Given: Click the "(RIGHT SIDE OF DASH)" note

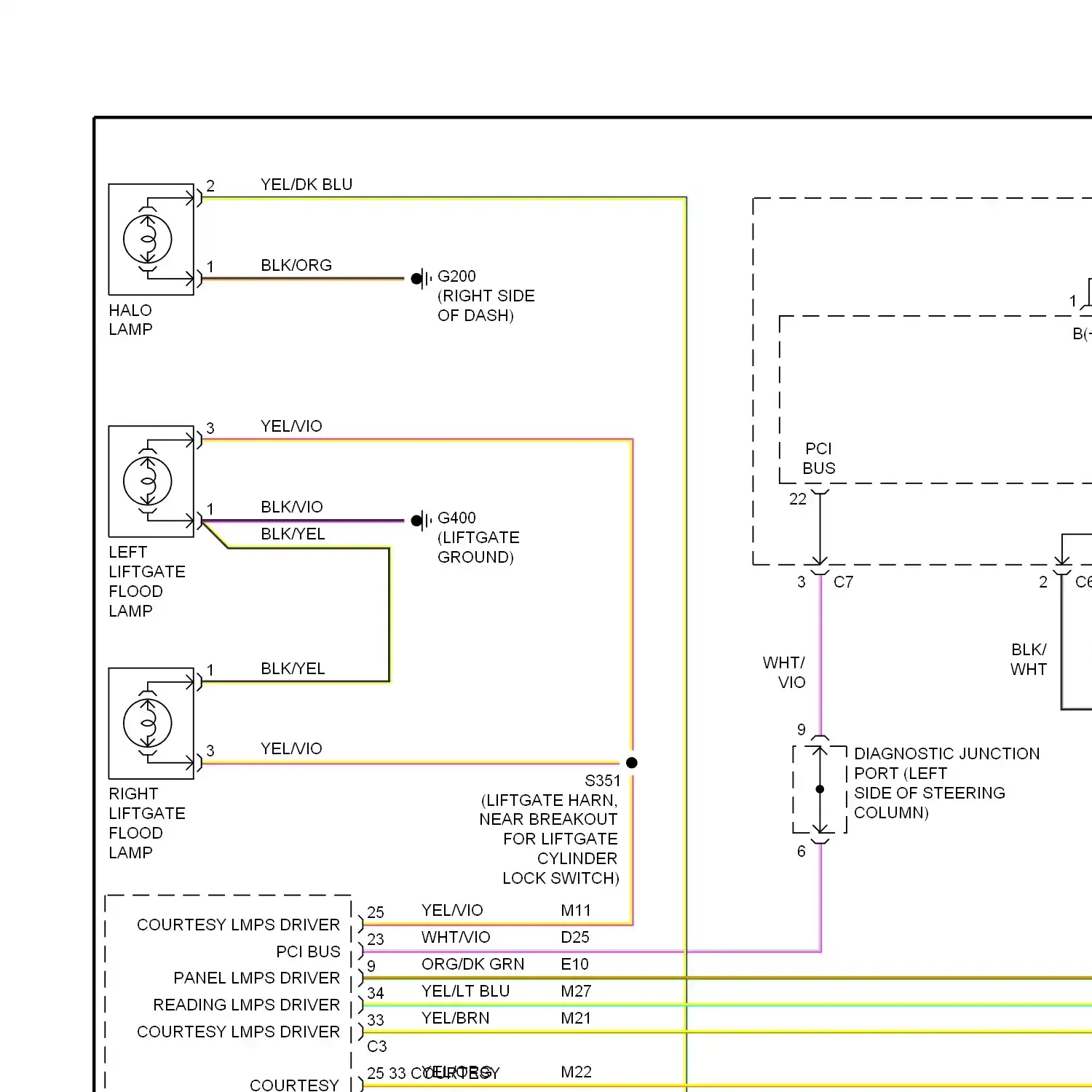Looking at the screenshot, I should click(486, 306).
